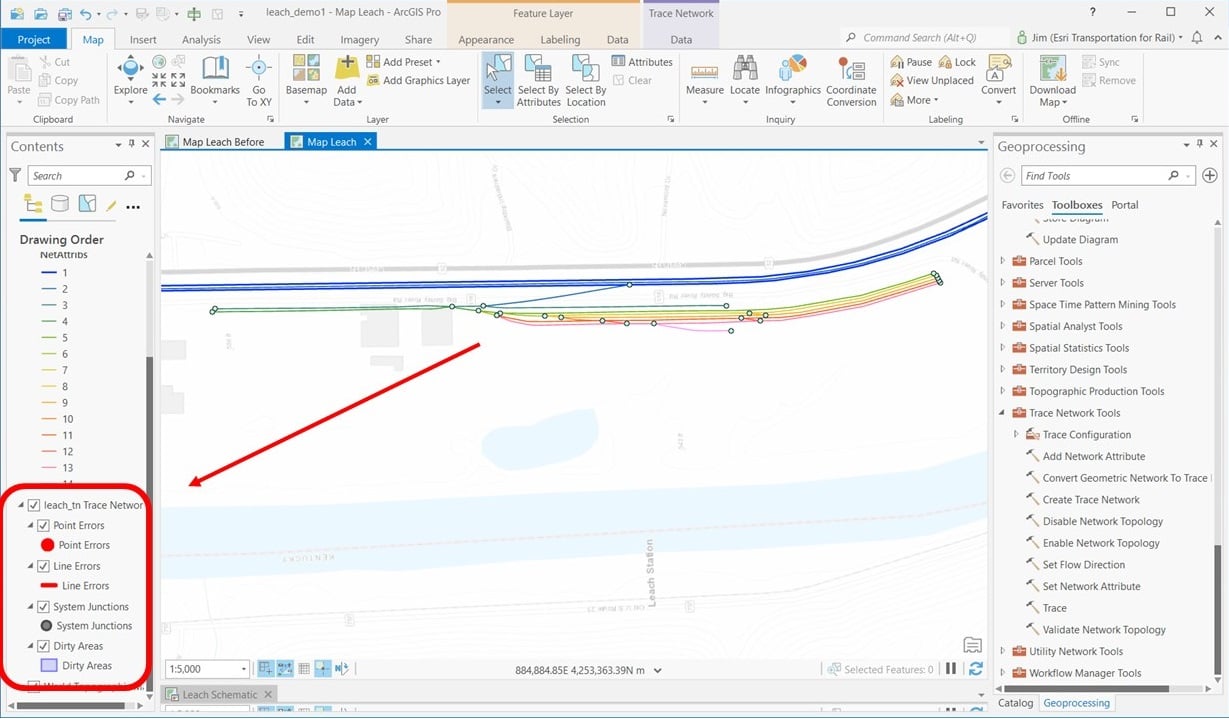
Task: Click the Infographics tool
Action: tap(793, 78)
